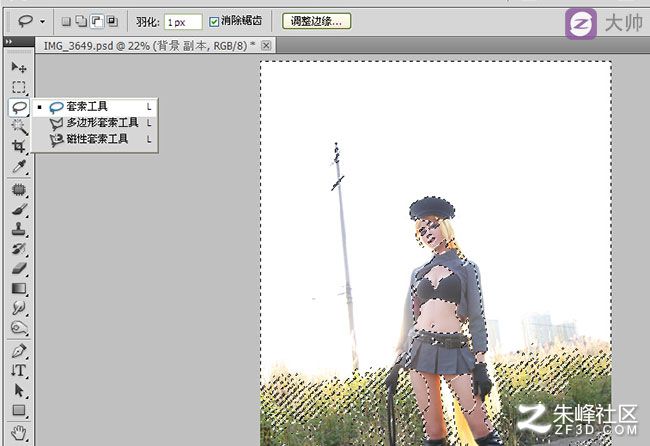Select the Eraser tool

19,269
